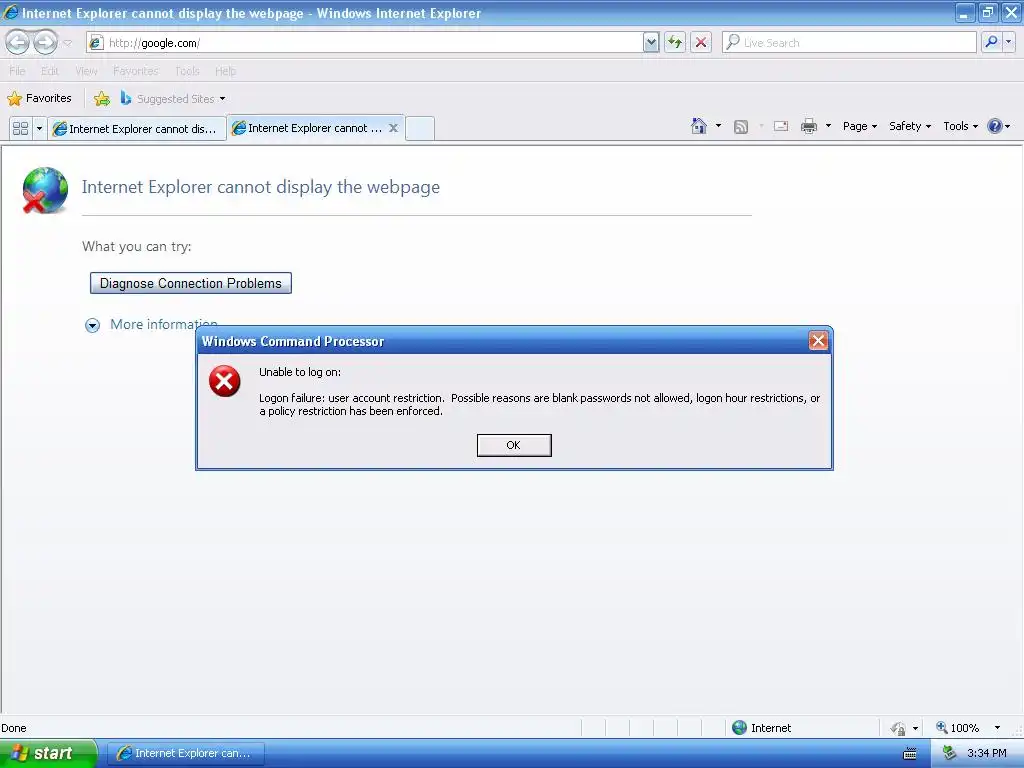Close the active tab with its X
This screenshot has height=768, width=1024.
pos(393,128)
